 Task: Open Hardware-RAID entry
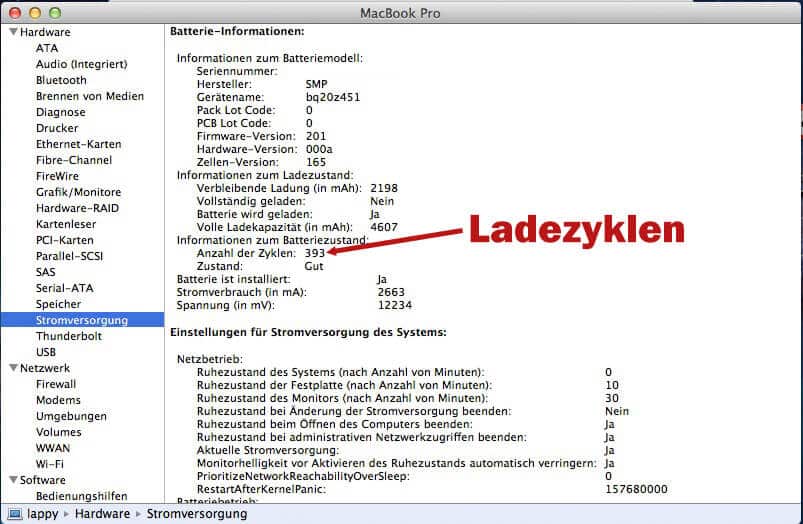coord(77,208)
